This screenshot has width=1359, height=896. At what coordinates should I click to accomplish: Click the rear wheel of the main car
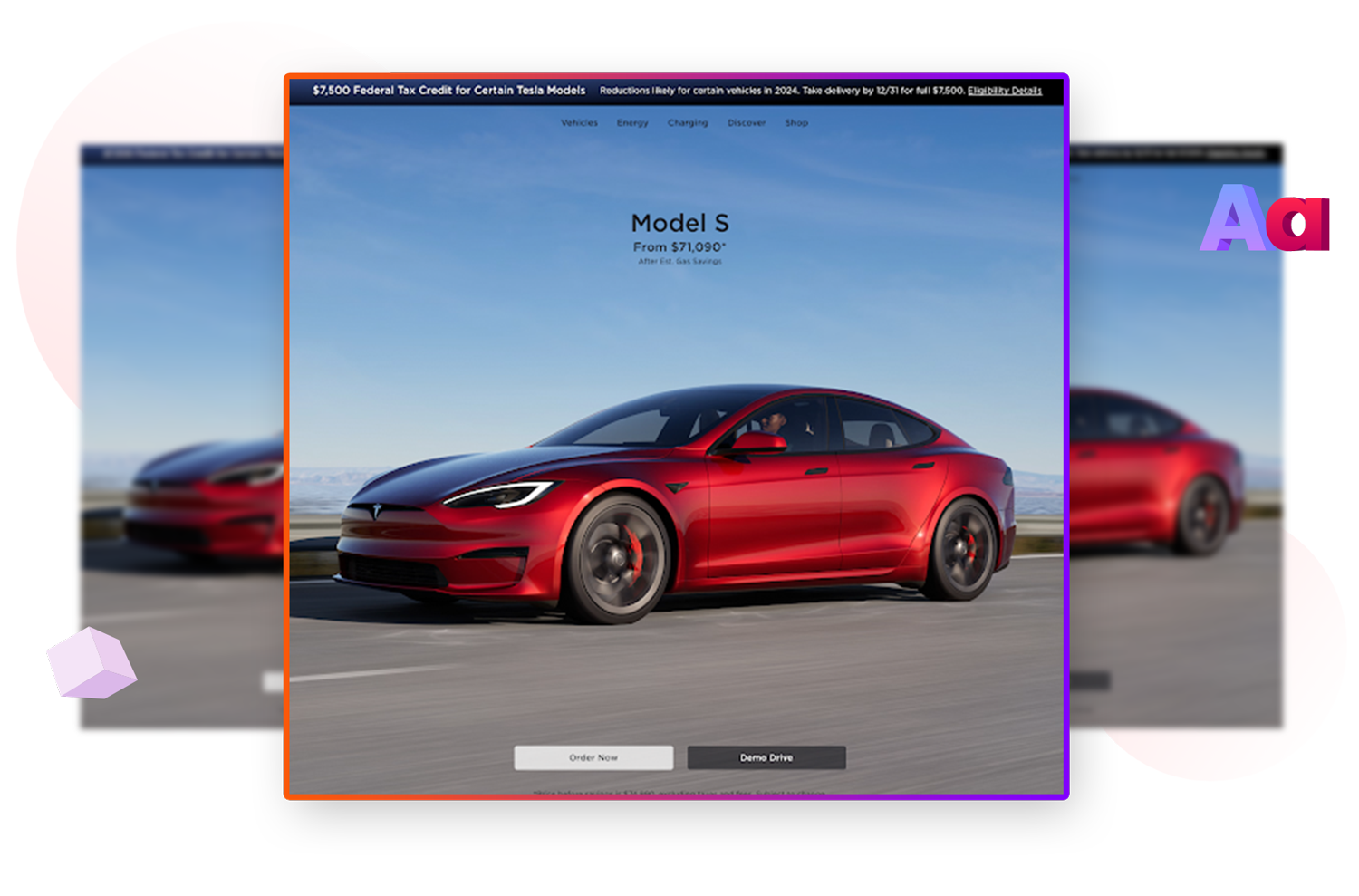962,550
